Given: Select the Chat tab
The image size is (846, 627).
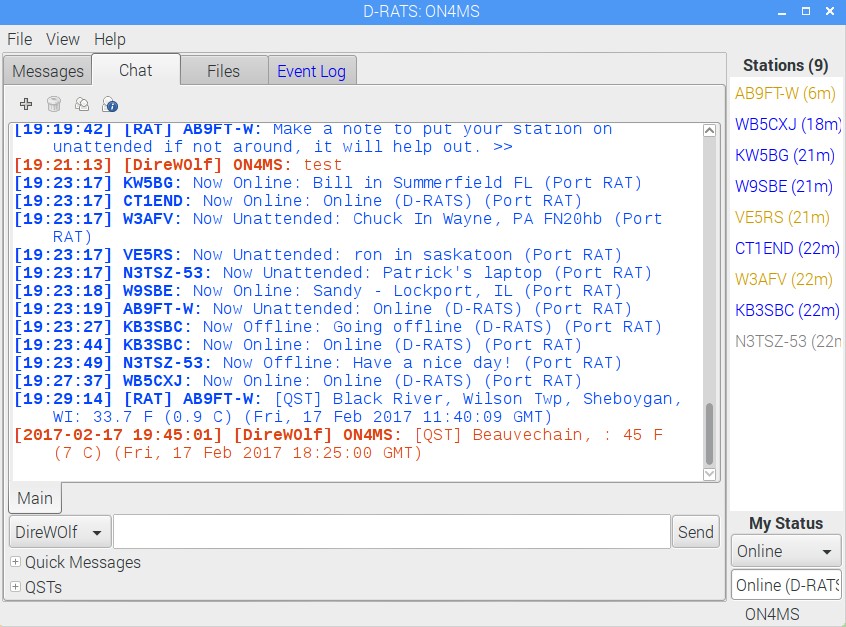Looking at the screenshot, I should click(x=135, y=70).
